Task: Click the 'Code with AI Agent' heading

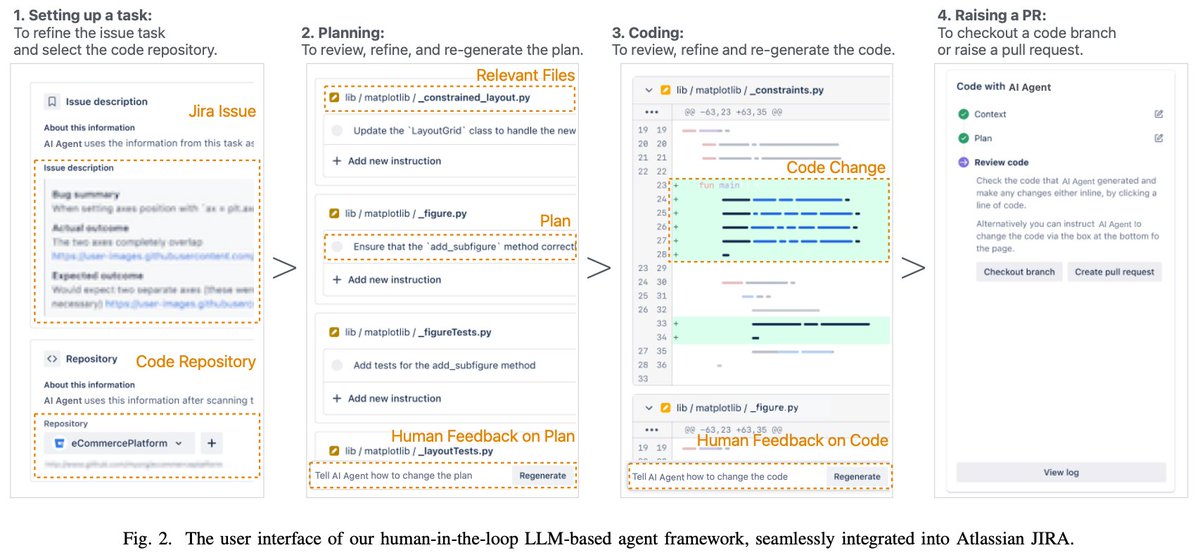Action: (1003, 87)
